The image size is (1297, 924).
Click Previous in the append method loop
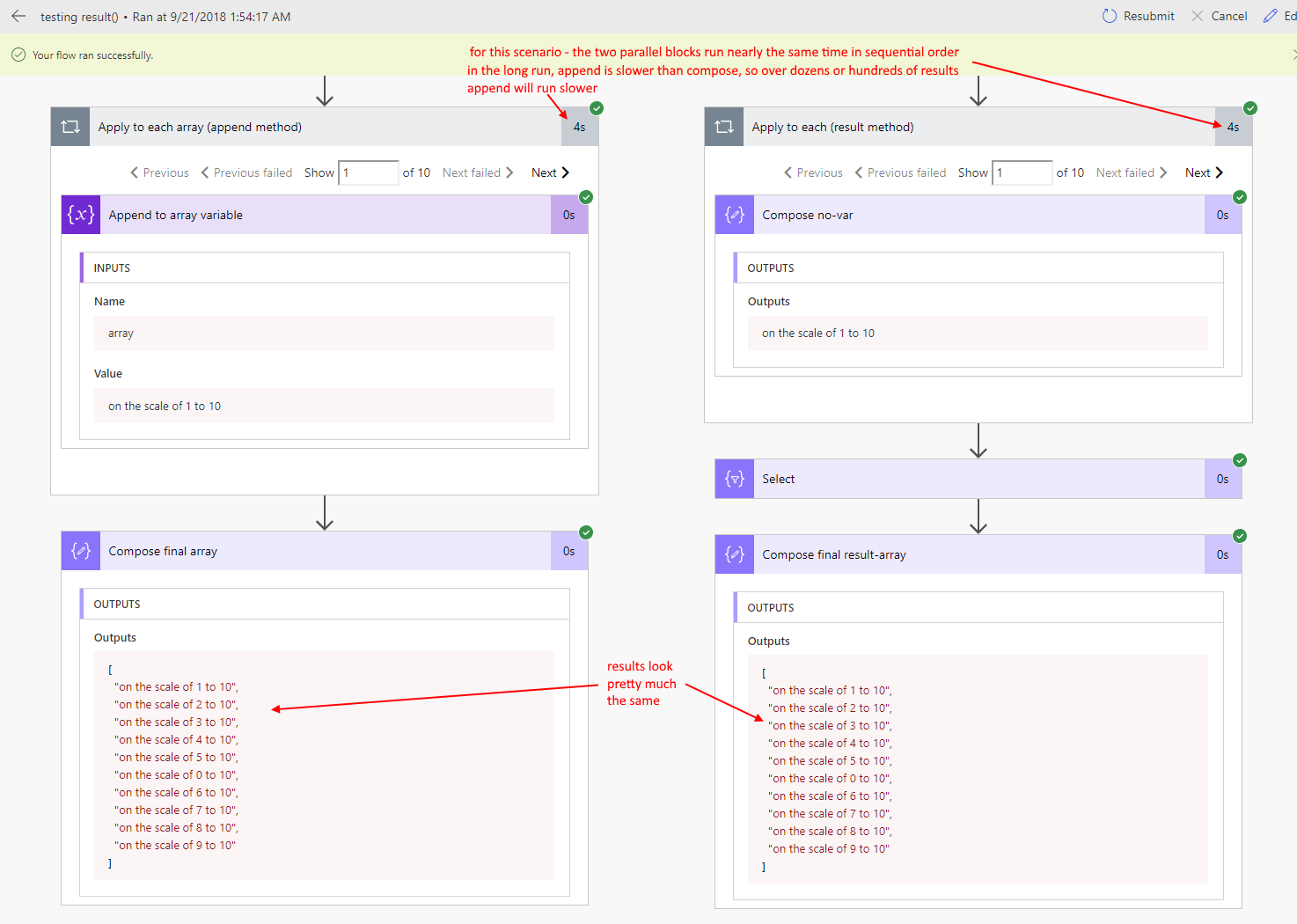click(160, 172)
